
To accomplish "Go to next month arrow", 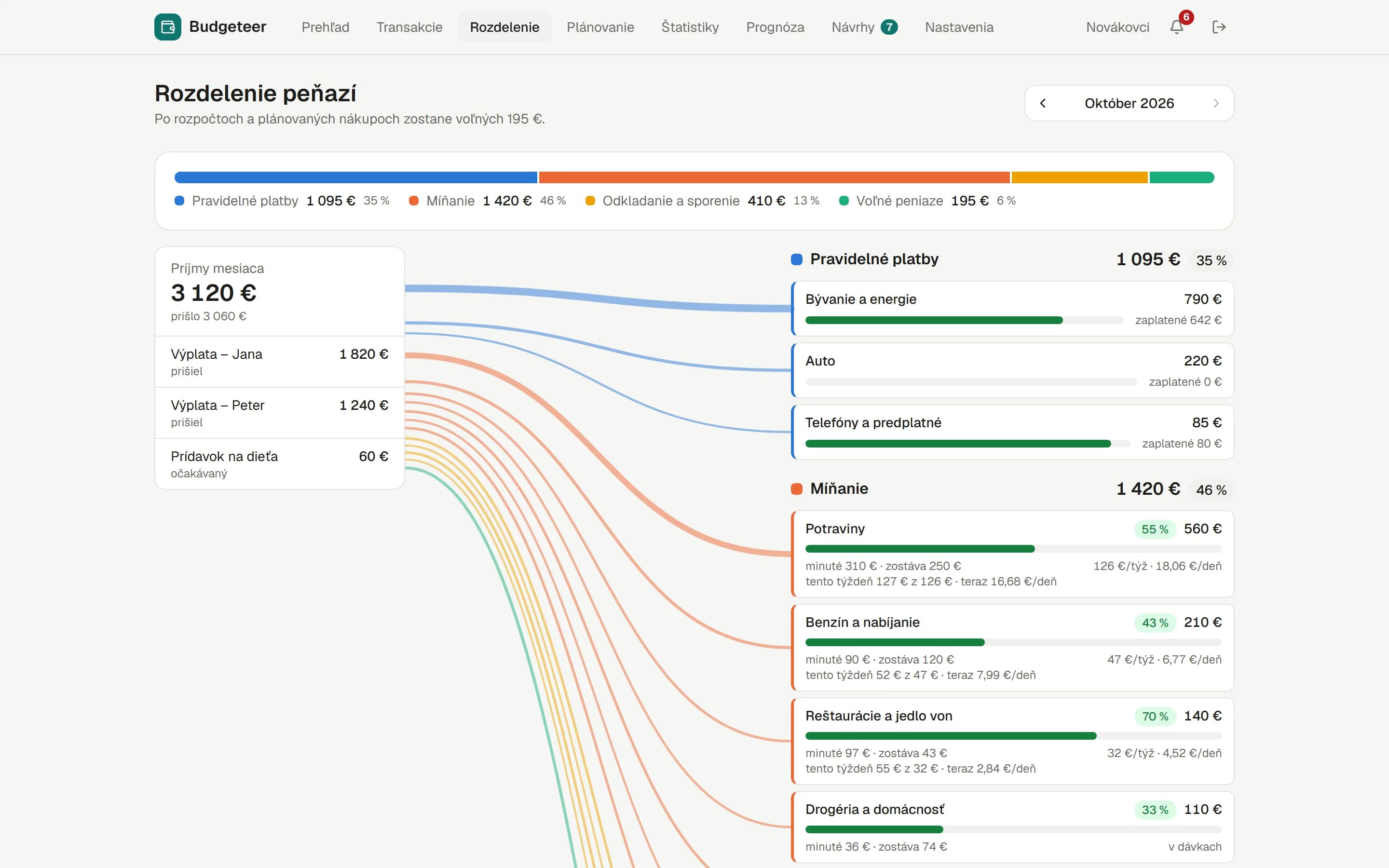I will [x=1216, y=103].
